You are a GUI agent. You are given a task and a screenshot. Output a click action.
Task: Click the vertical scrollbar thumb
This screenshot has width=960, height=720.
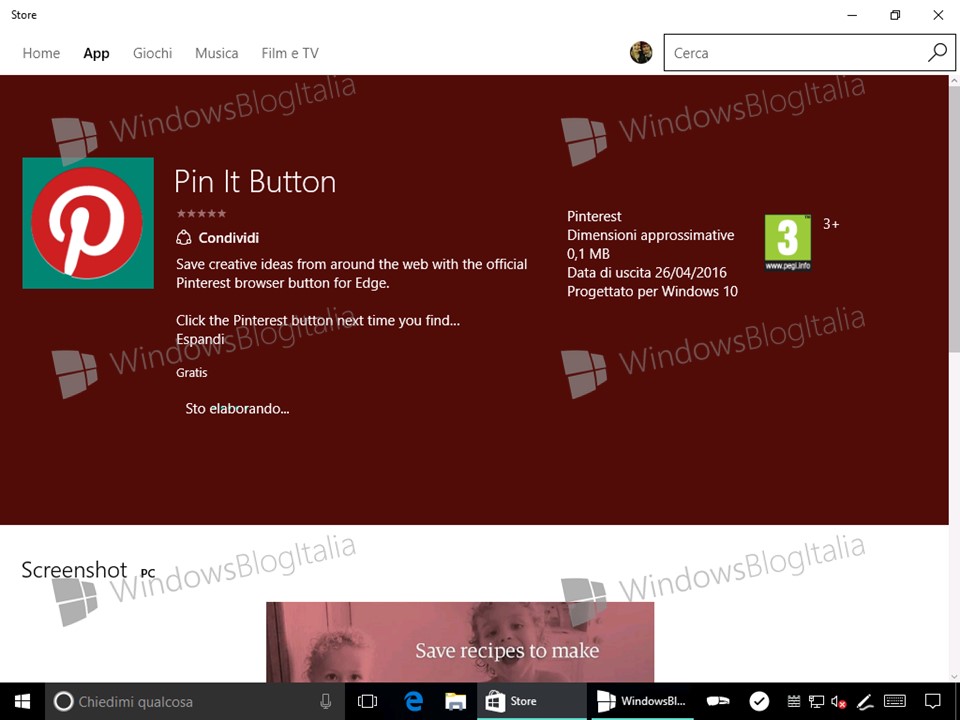[954, 217]
